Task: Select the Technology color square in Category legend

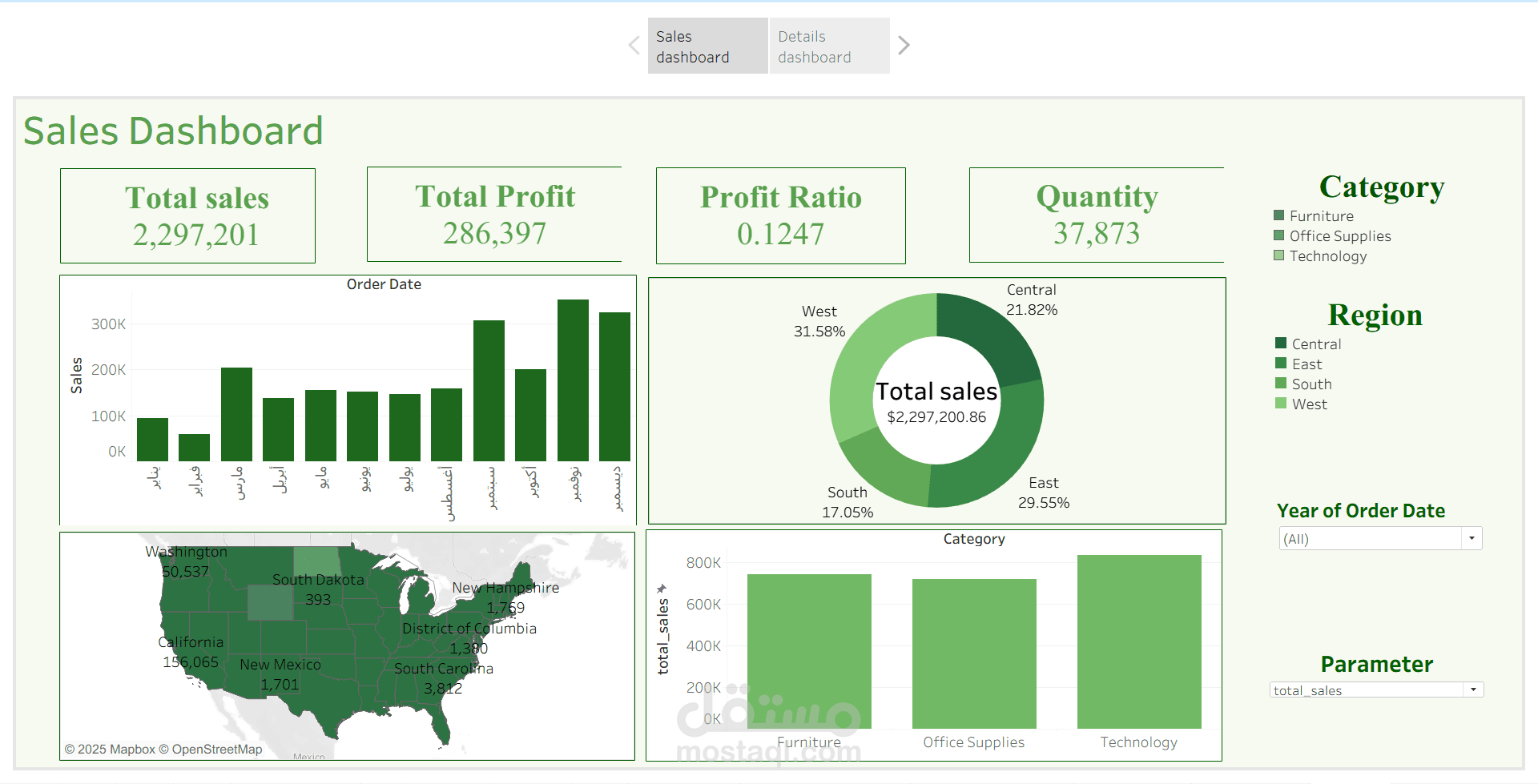Action: click(x=1279, y=255)
